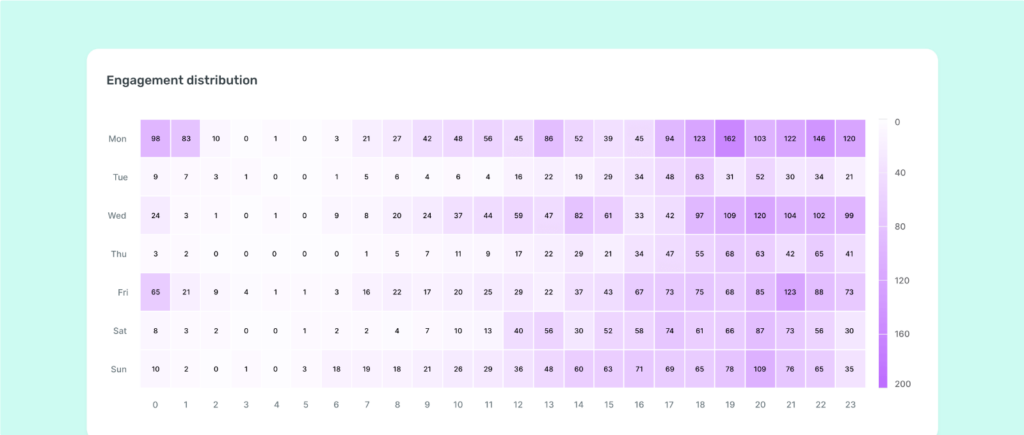Click the Friday 21:00 cell showing 123
Viewport: 1024px width, 435px height.
tap(790, 292)
